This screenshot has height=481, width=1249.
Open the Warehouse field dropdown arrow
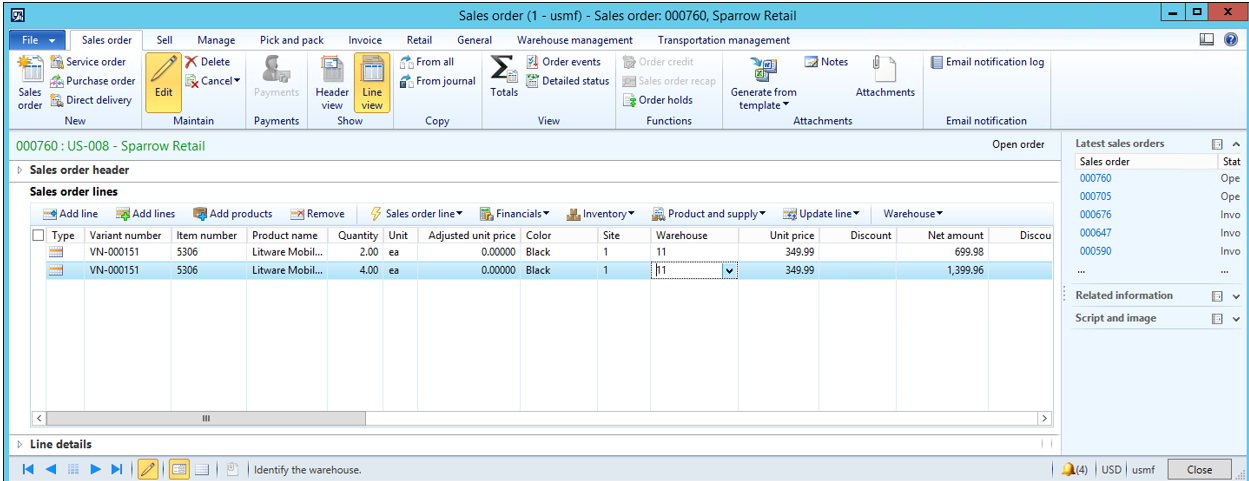(729, 271)
